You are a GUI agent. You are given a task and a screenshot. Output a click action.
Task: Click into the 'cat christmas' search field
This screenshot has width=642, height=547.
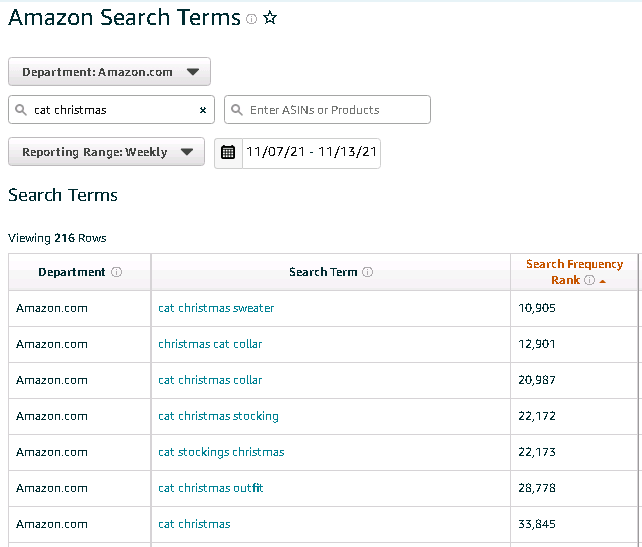point(111,110)
